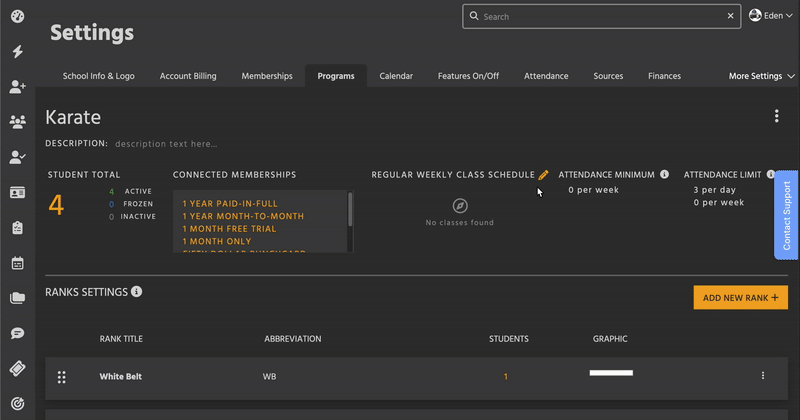800x420 pixels.
Task: Open the add student sidebar icon
Action: click(17, 87)
